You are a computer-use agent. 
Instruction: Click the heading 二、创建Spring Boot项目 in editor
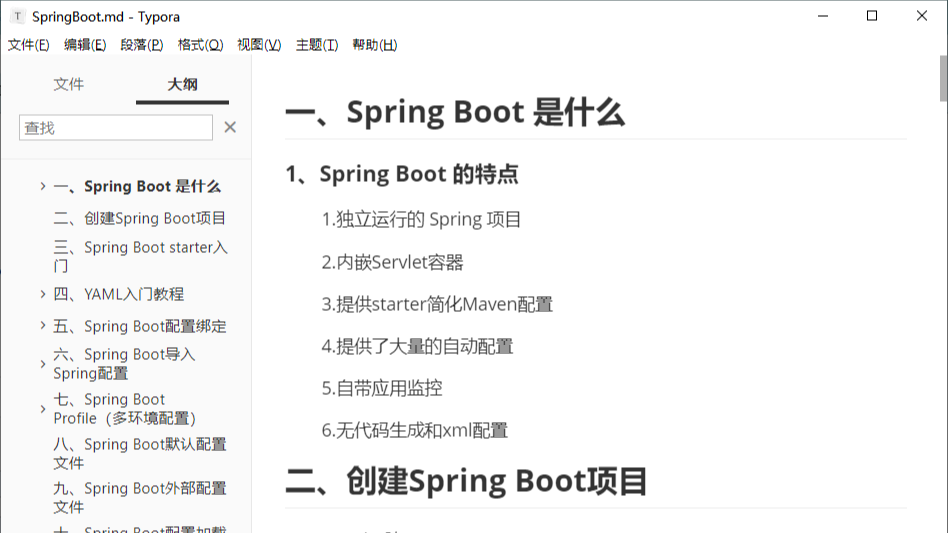pyautogui.click(x=466, y=482)
